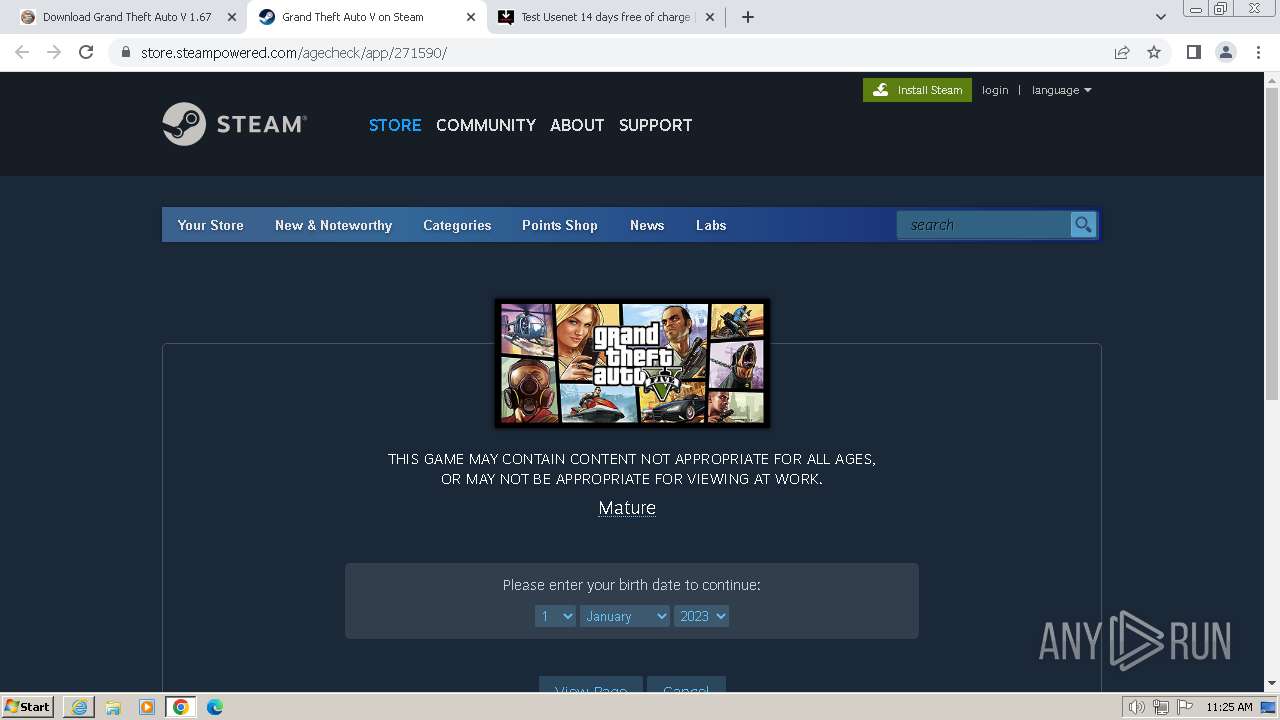Image resolution: width=1280 pixels, height=720 pixels.
Task: Open the Your Store tab
Action: coord(210,225)
